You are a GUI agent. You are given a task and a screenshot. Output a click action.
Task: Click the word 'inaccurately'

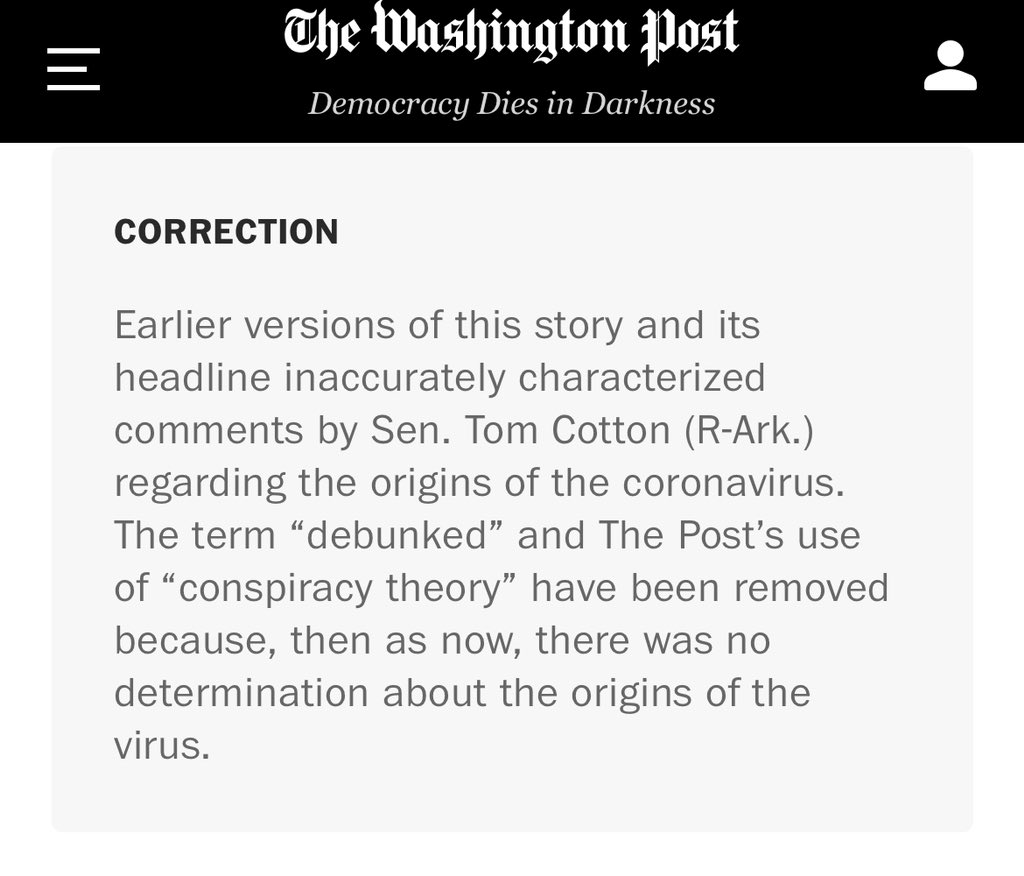tap(394, 379)
